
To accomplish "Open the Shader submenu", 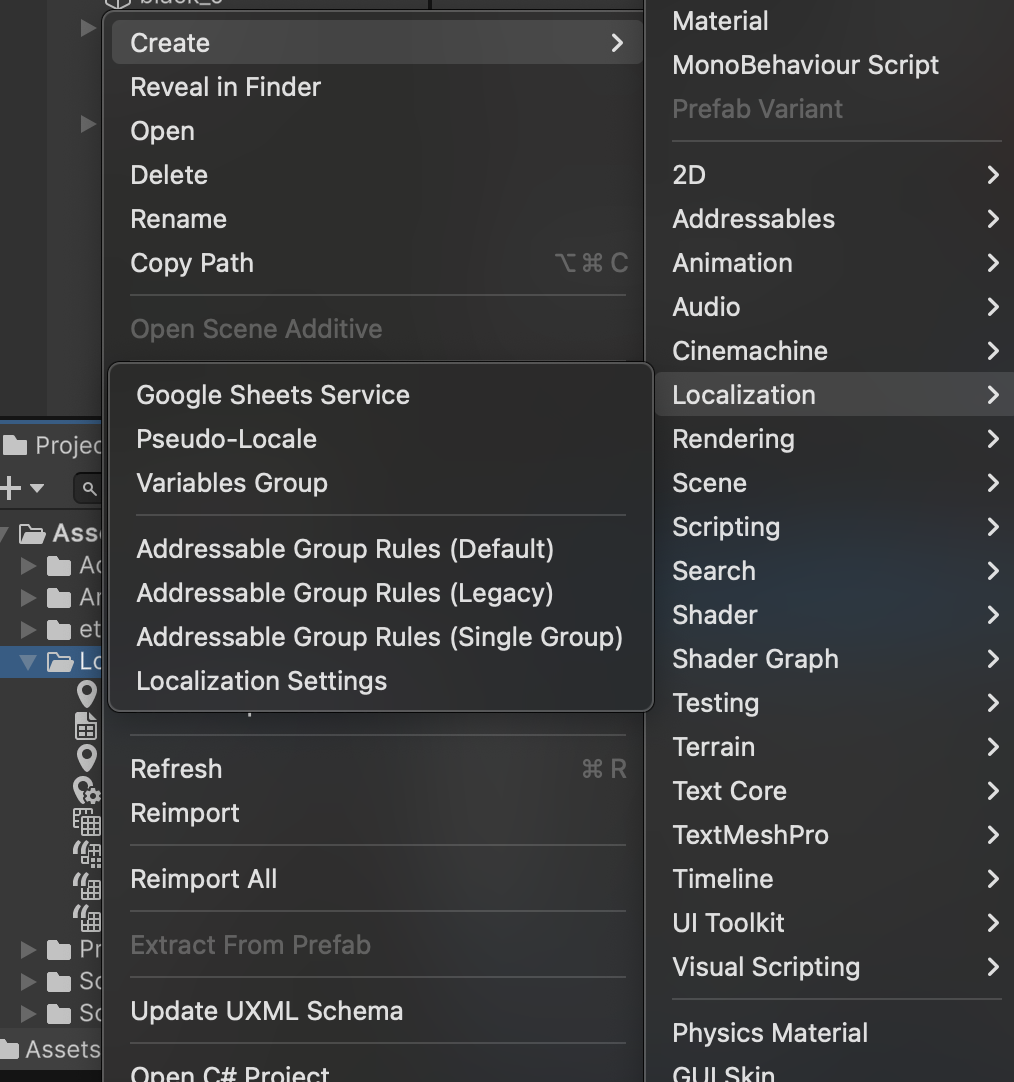I will [x=835, y=615].
